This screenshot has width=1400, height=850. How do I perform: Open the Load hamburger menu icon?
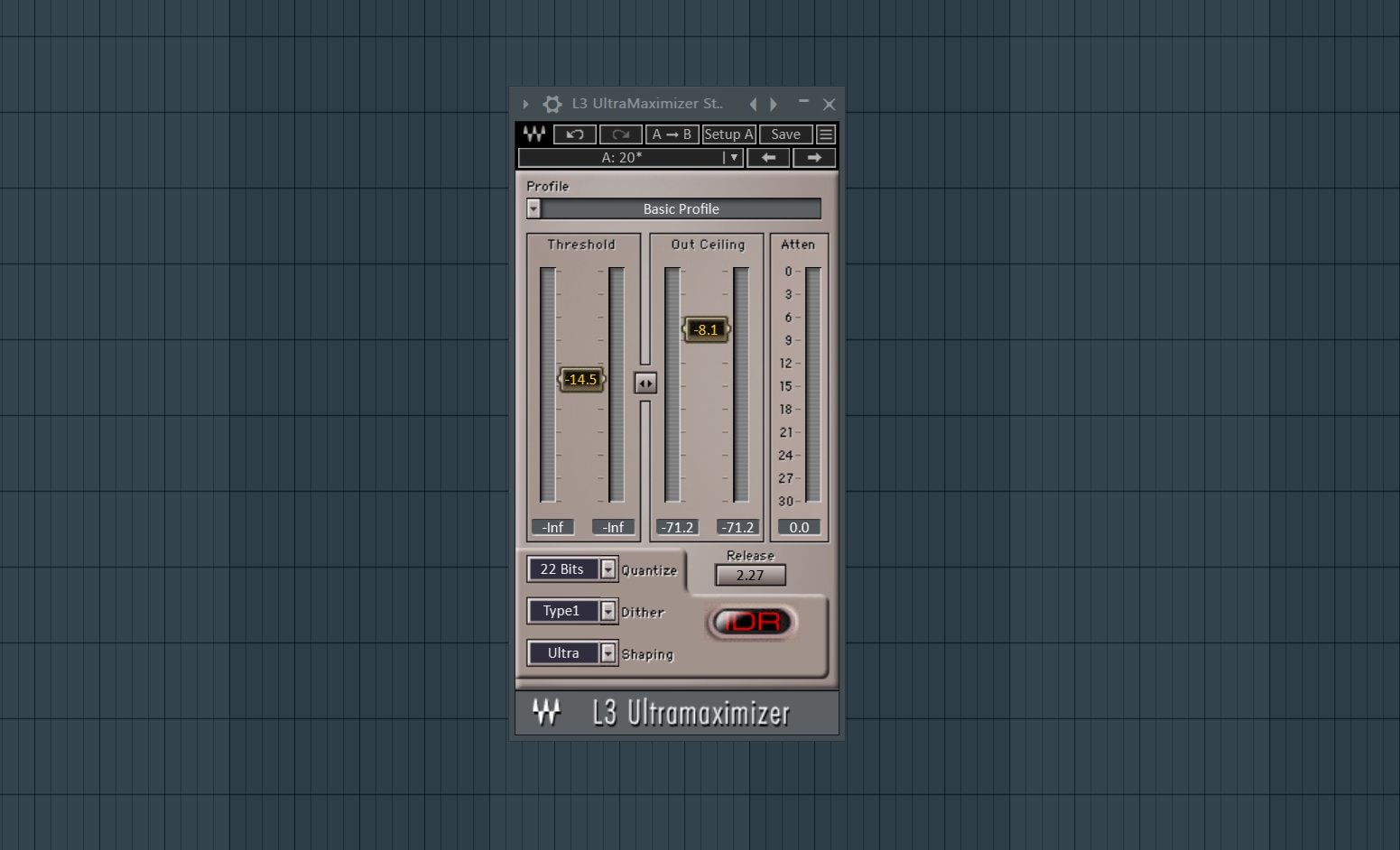[x=826, y=134]
